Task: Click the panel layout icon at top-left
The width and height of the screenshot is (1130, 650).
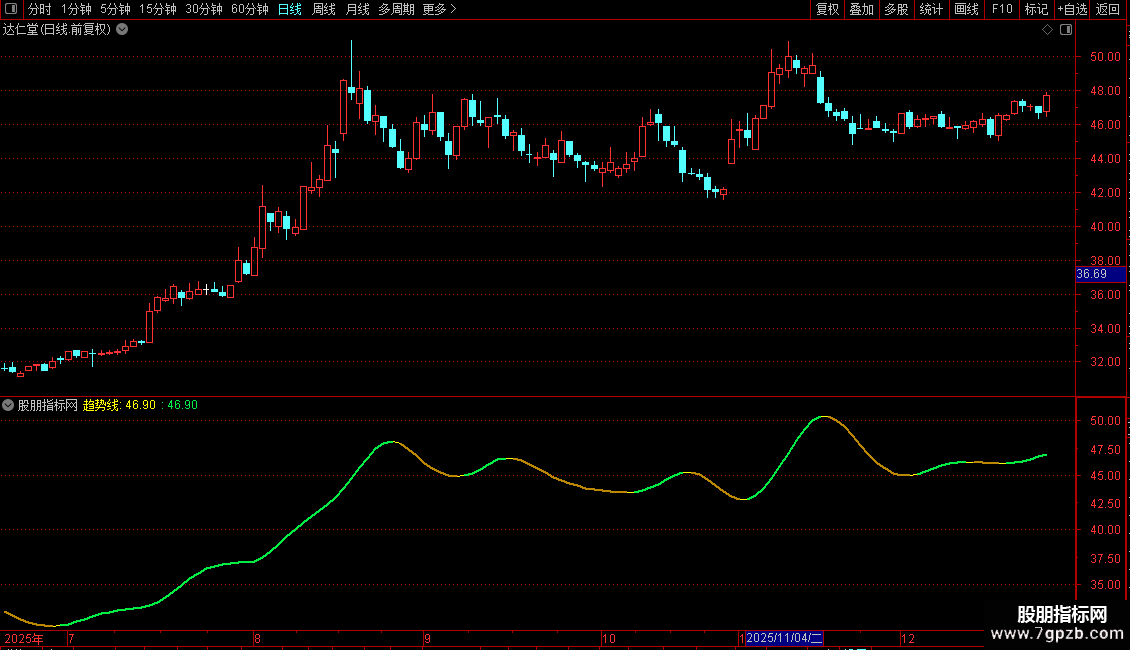Action: click(11, 9)
